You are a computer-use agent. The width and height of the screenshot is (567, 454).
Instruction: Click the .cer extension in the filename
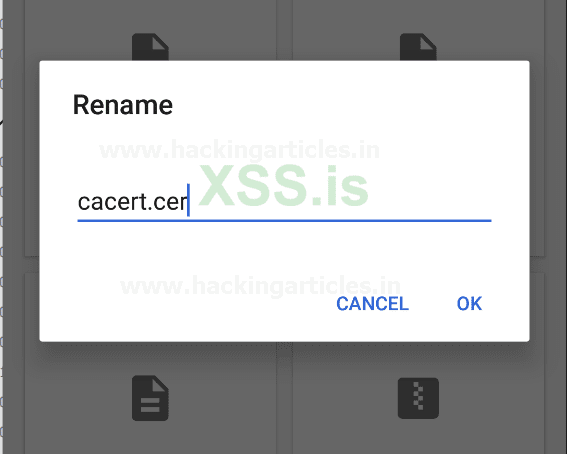click(168, 202)
